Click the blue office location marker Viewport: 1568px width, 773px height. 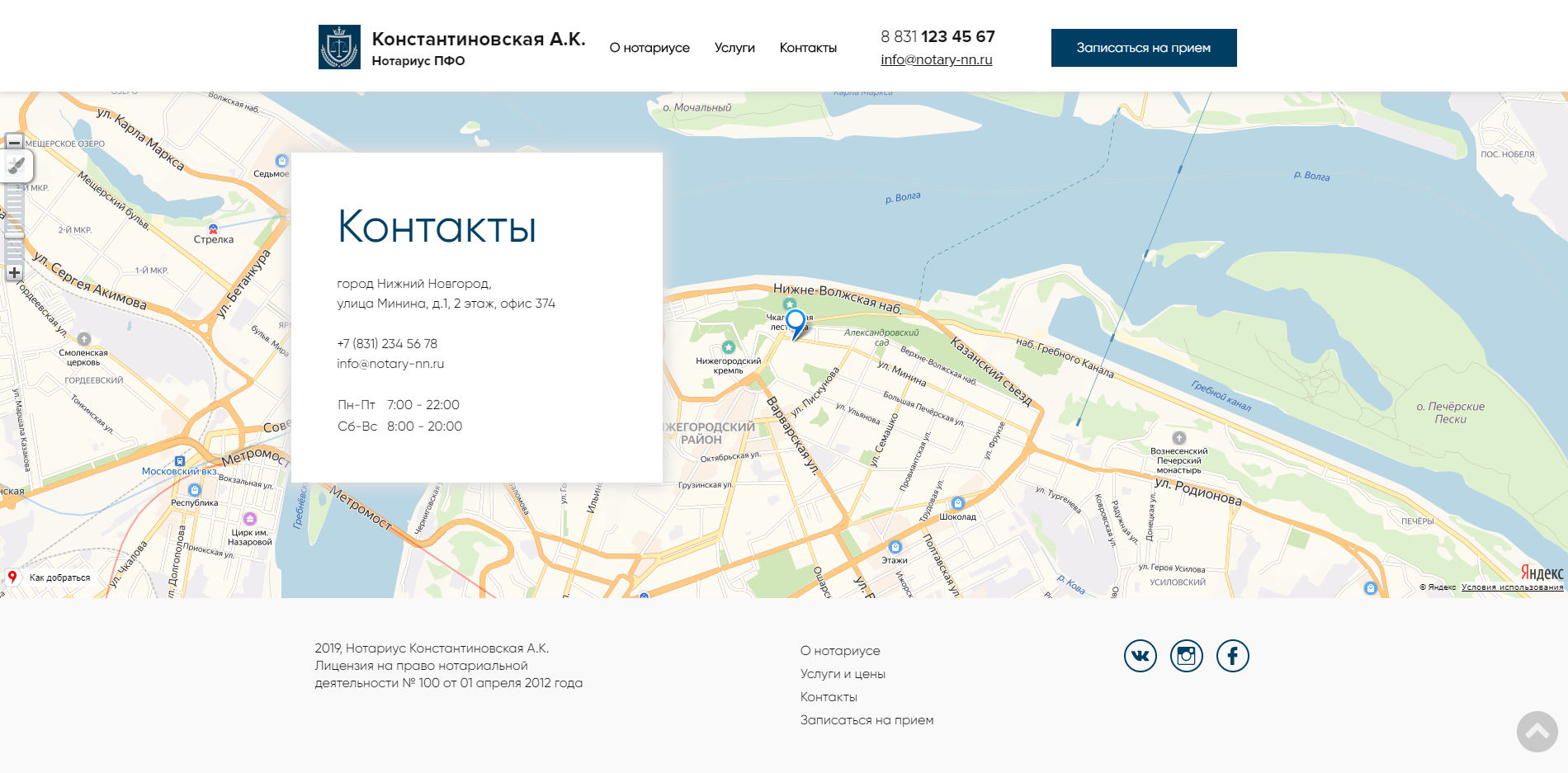(x=796, y=322)
